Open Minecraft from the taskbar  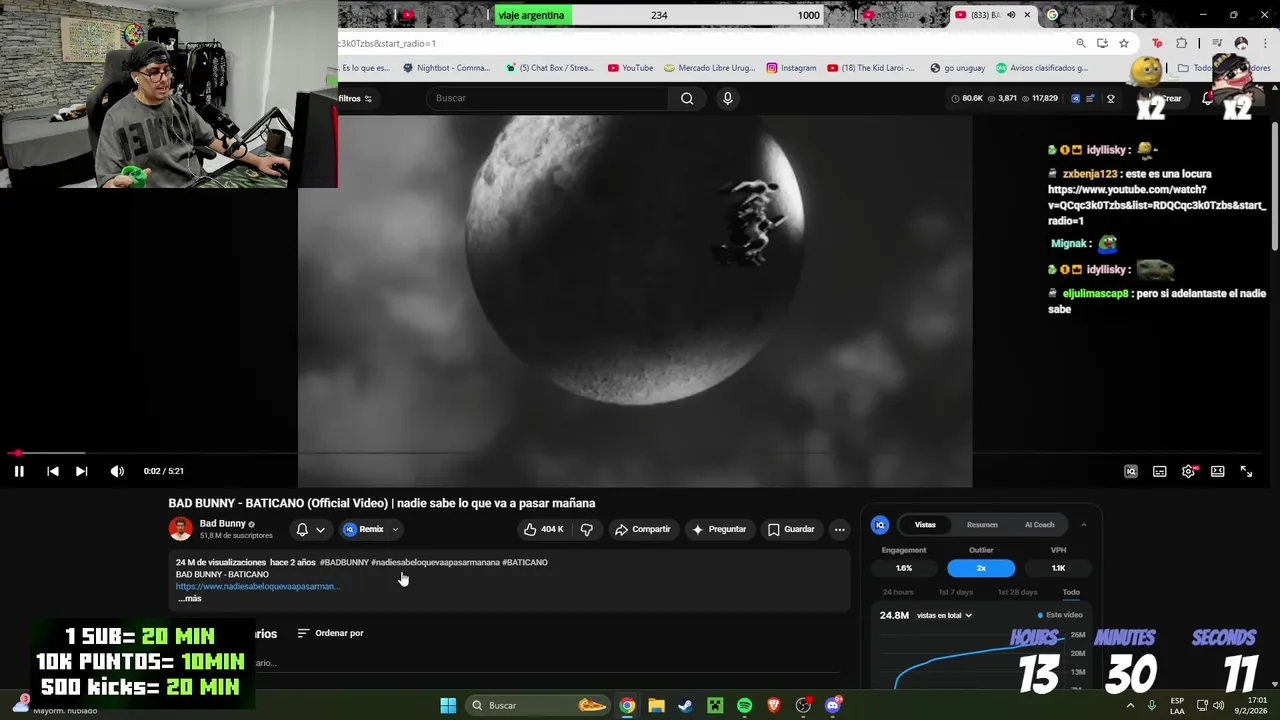(715, 705)
